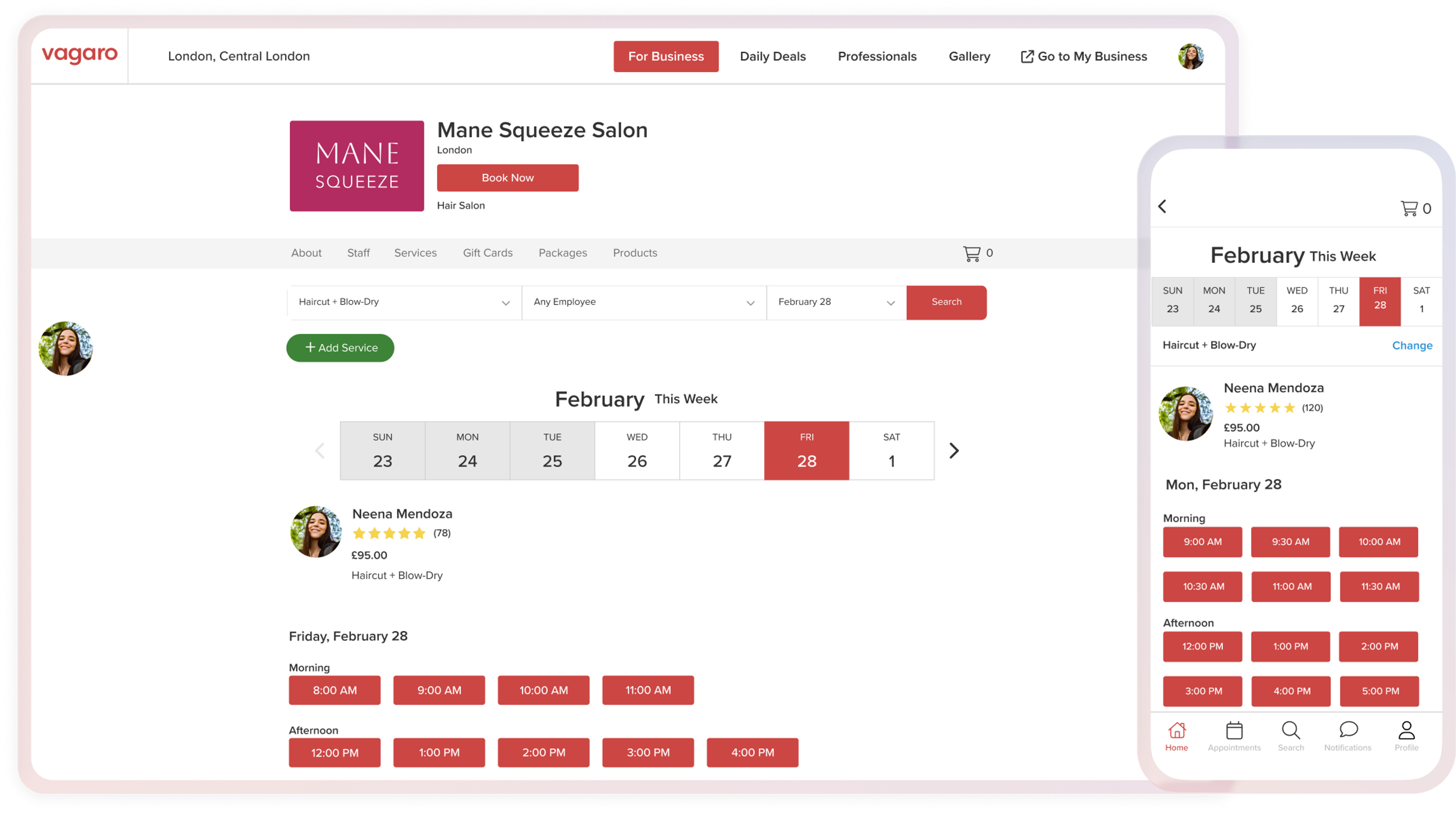This screenshot has width=1456, height=814.
Task: Choose the 2:00 PM desktop time slot
Action: (544, 752)
